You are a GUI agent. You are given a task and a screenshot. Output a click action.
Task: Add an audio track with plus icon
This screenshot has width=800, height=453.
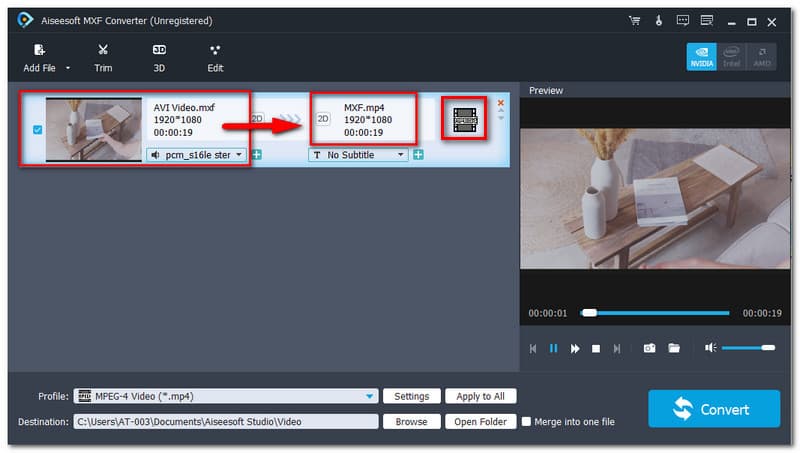pyautogui.click(x=257, y=155)
